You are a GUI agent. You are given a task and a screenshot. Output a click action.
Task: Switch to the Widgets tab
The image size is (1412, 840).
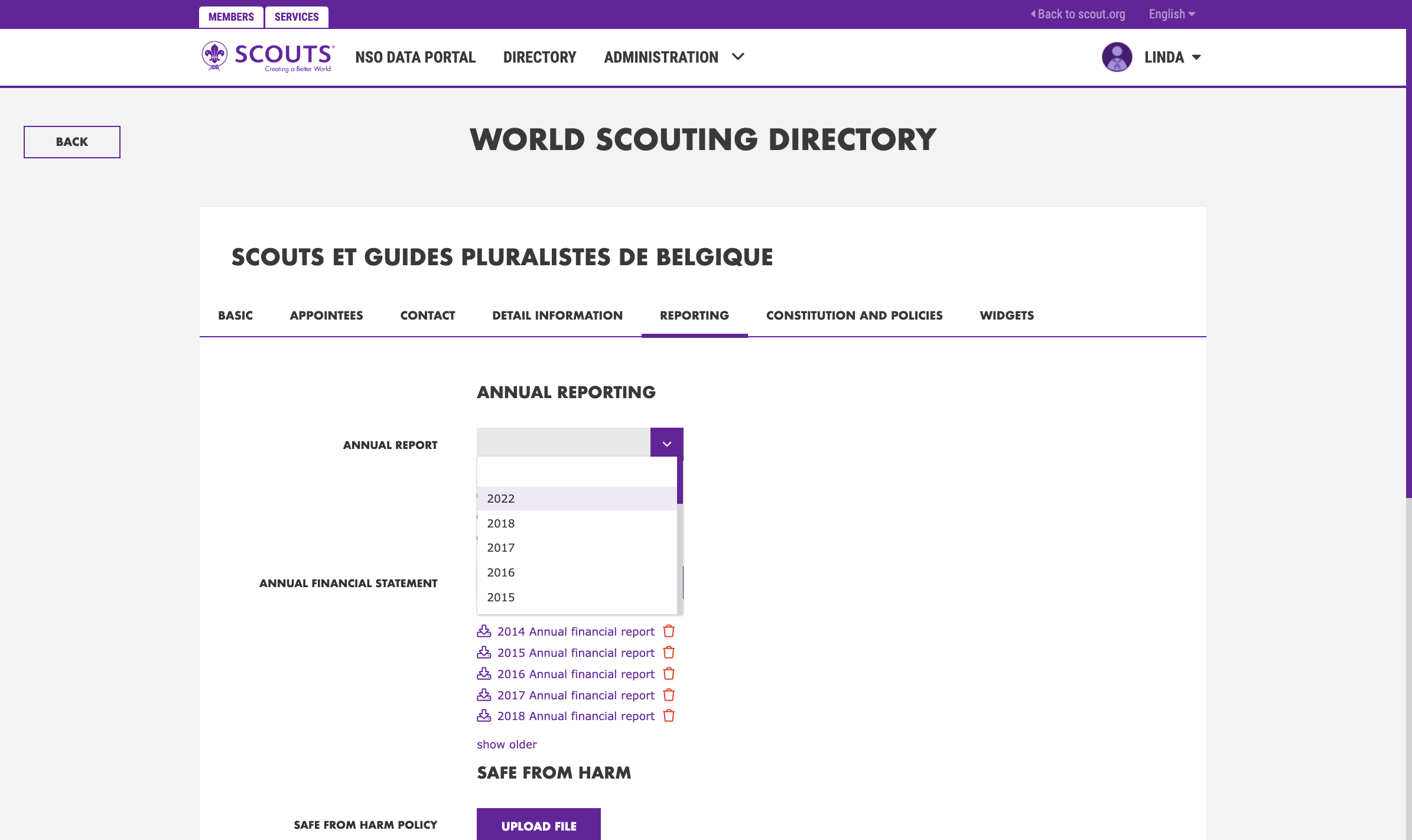coord(1007,315)
